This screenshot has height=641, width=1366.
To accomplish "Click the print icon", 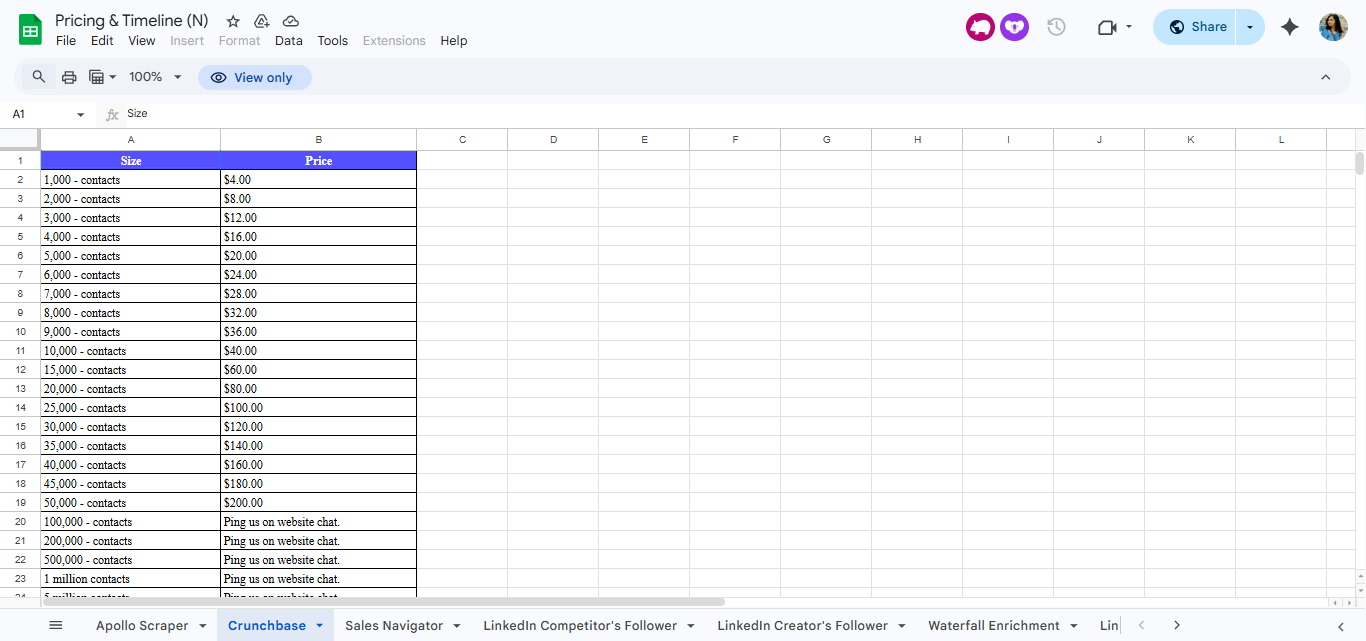I will pos(69,77).
